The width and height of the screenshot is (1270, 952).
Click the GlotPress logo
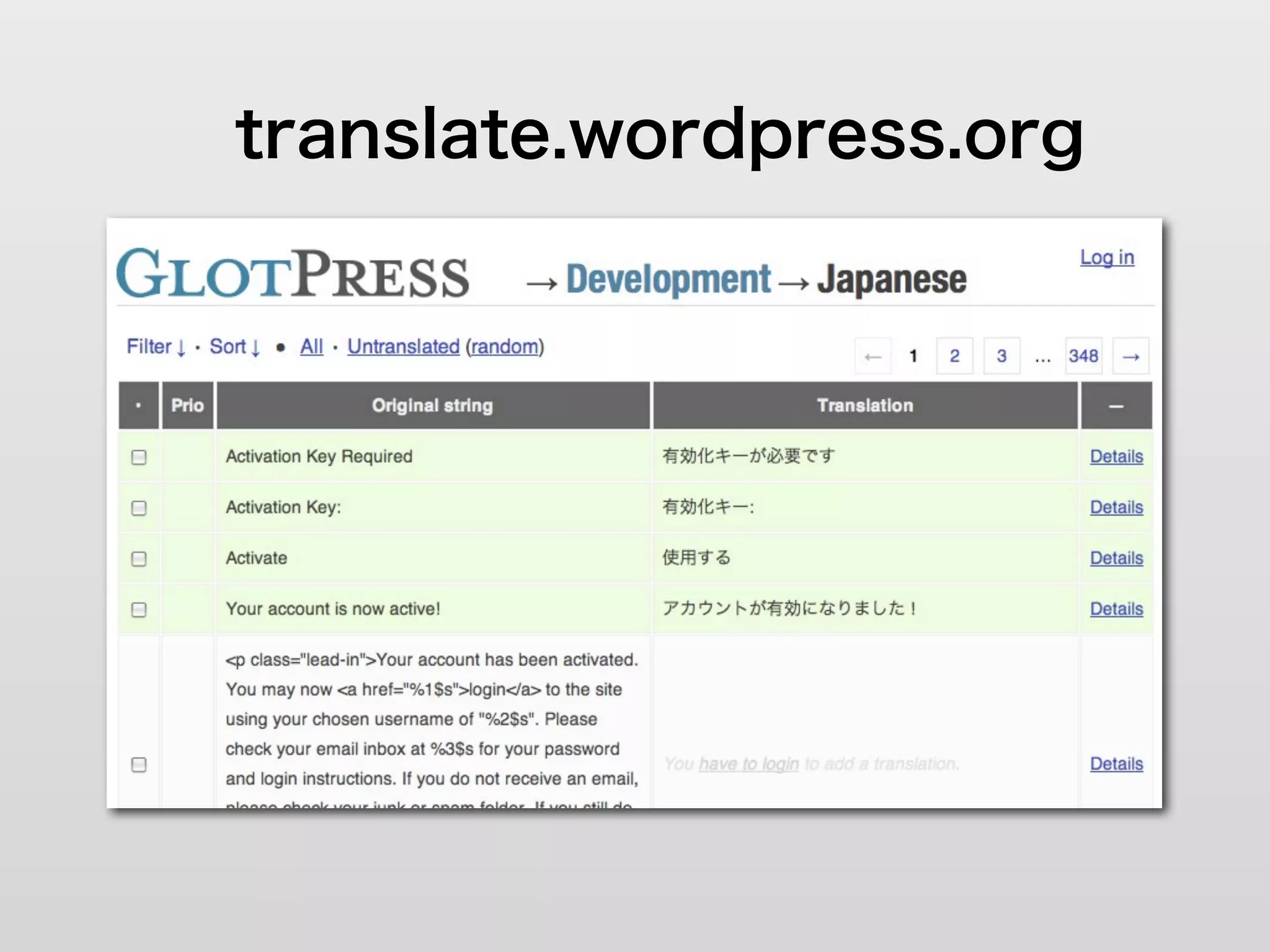tap(293, 273)
